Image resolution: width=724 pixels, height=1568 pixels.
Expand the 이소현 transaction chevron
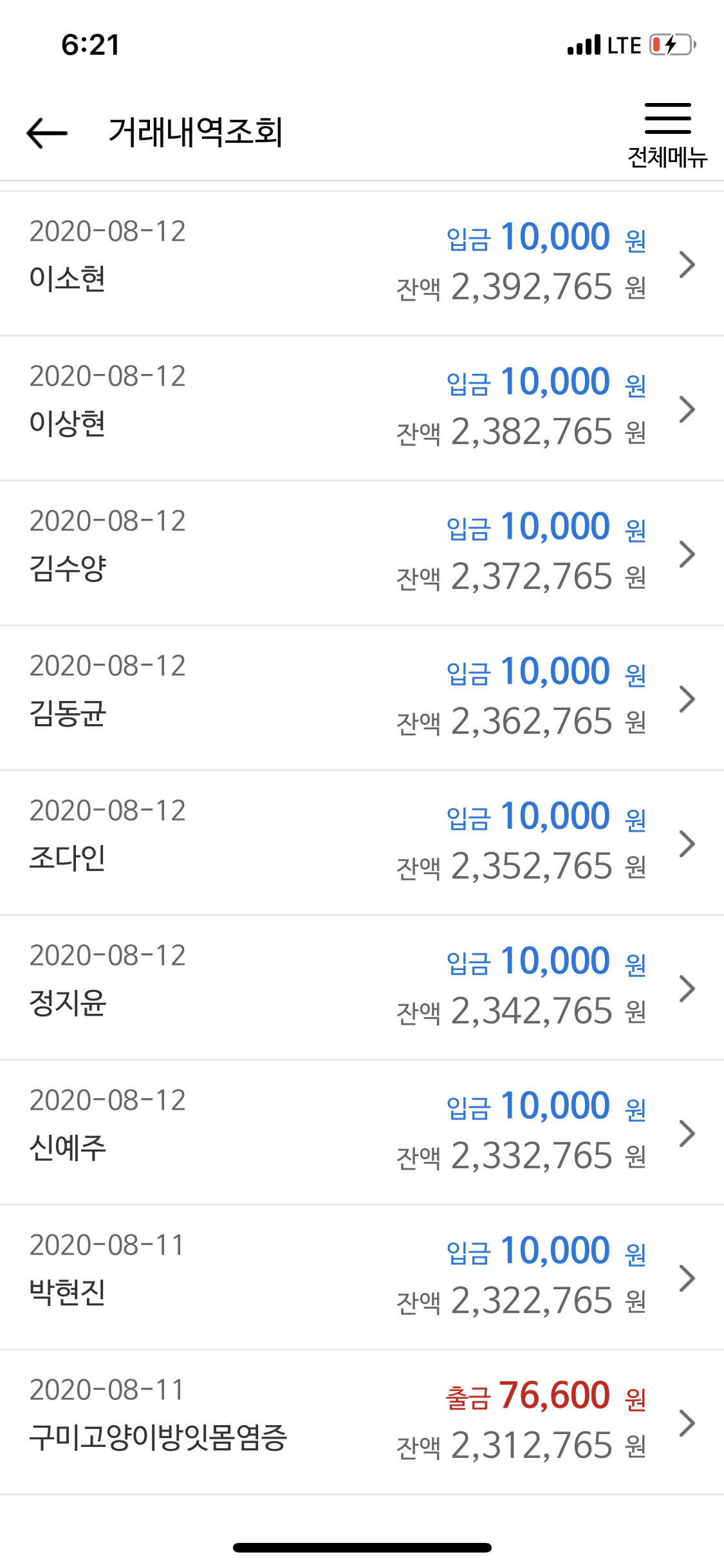pyautogui.click(x=687, y=265)
